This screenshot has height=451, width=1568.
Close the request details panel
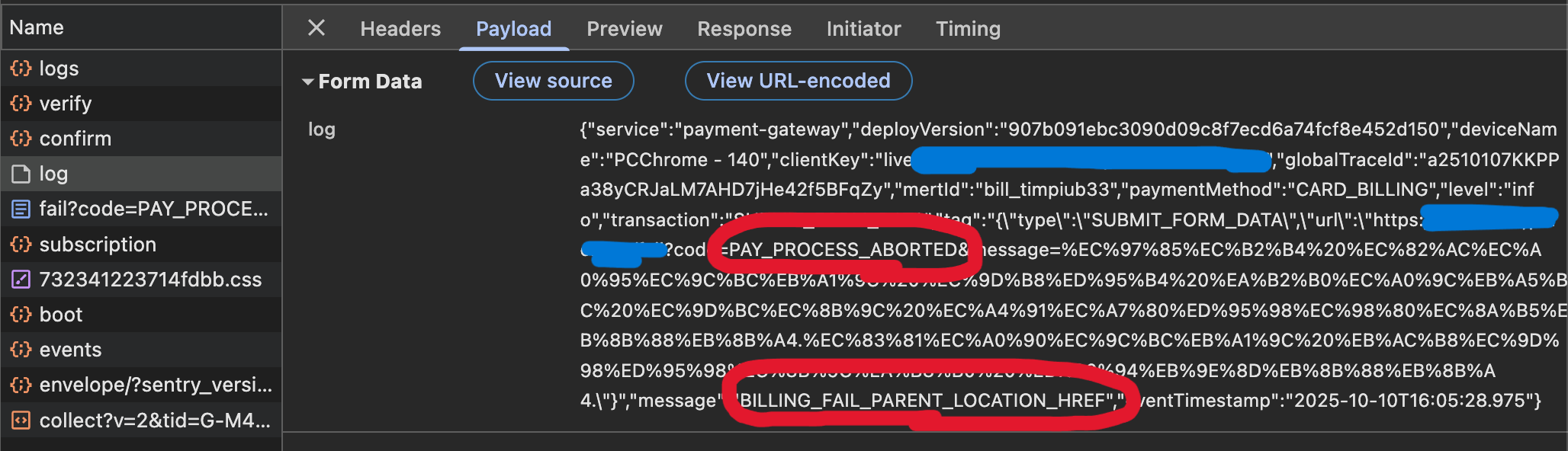click(x=316, y=28)
